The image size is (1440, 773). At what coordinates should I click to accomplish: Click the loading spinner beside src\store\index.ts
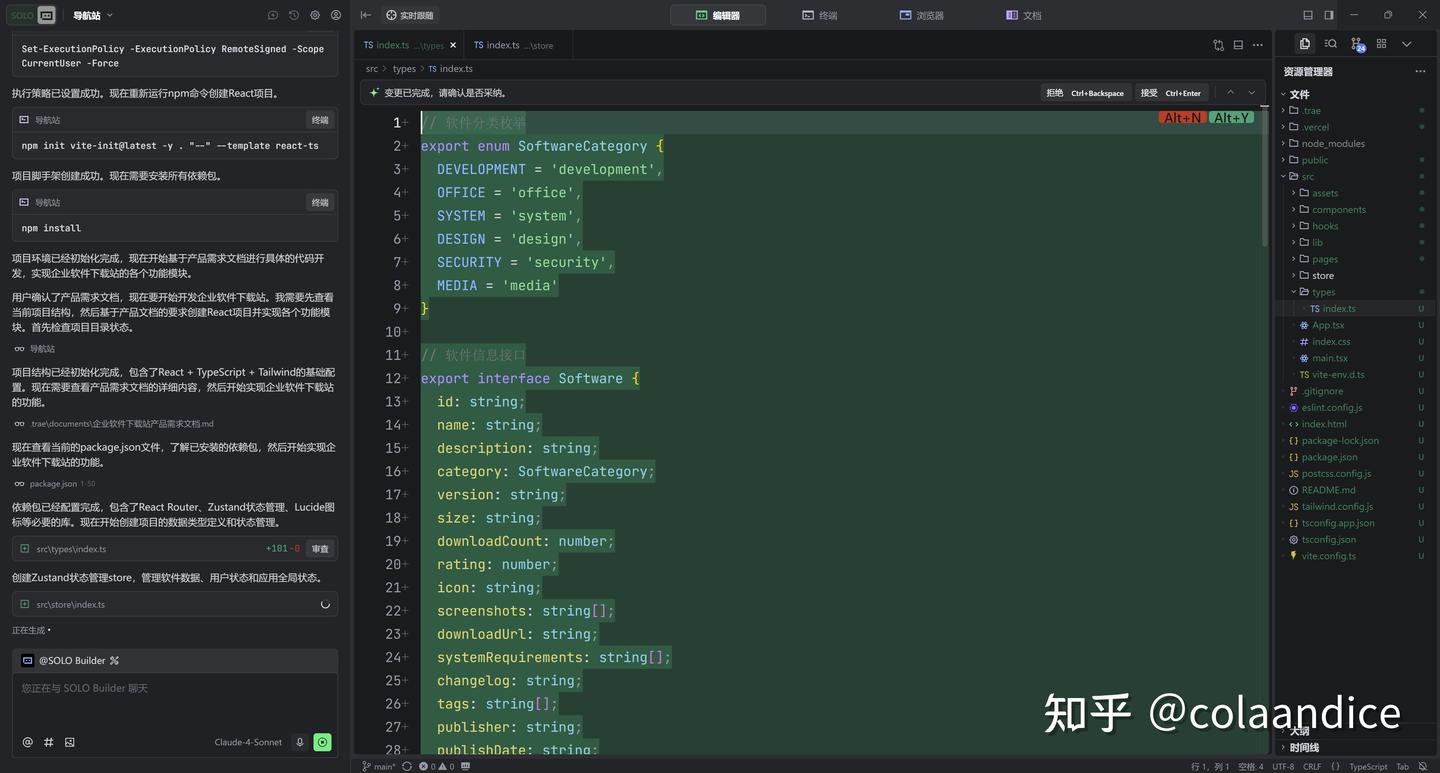[x=325, y=604]
